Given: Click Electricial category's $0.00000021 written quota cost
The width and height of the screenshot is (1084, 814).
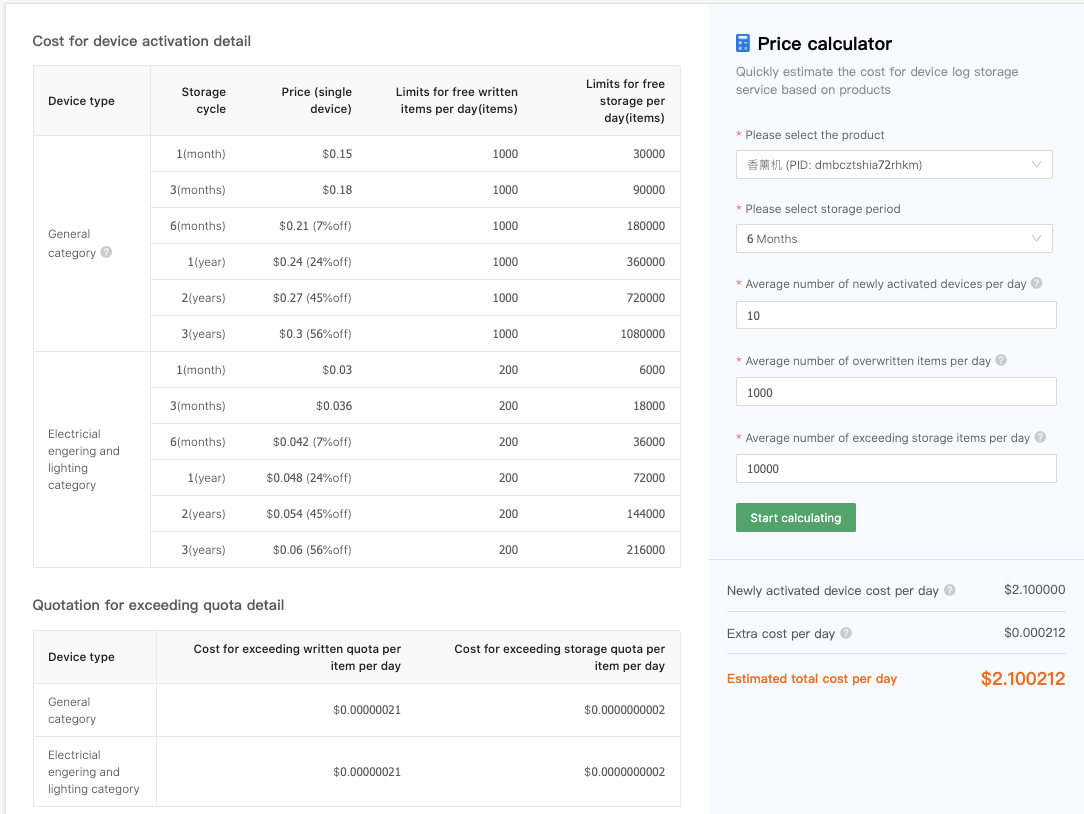Looking at the screenshot, I should click(367, 772).
